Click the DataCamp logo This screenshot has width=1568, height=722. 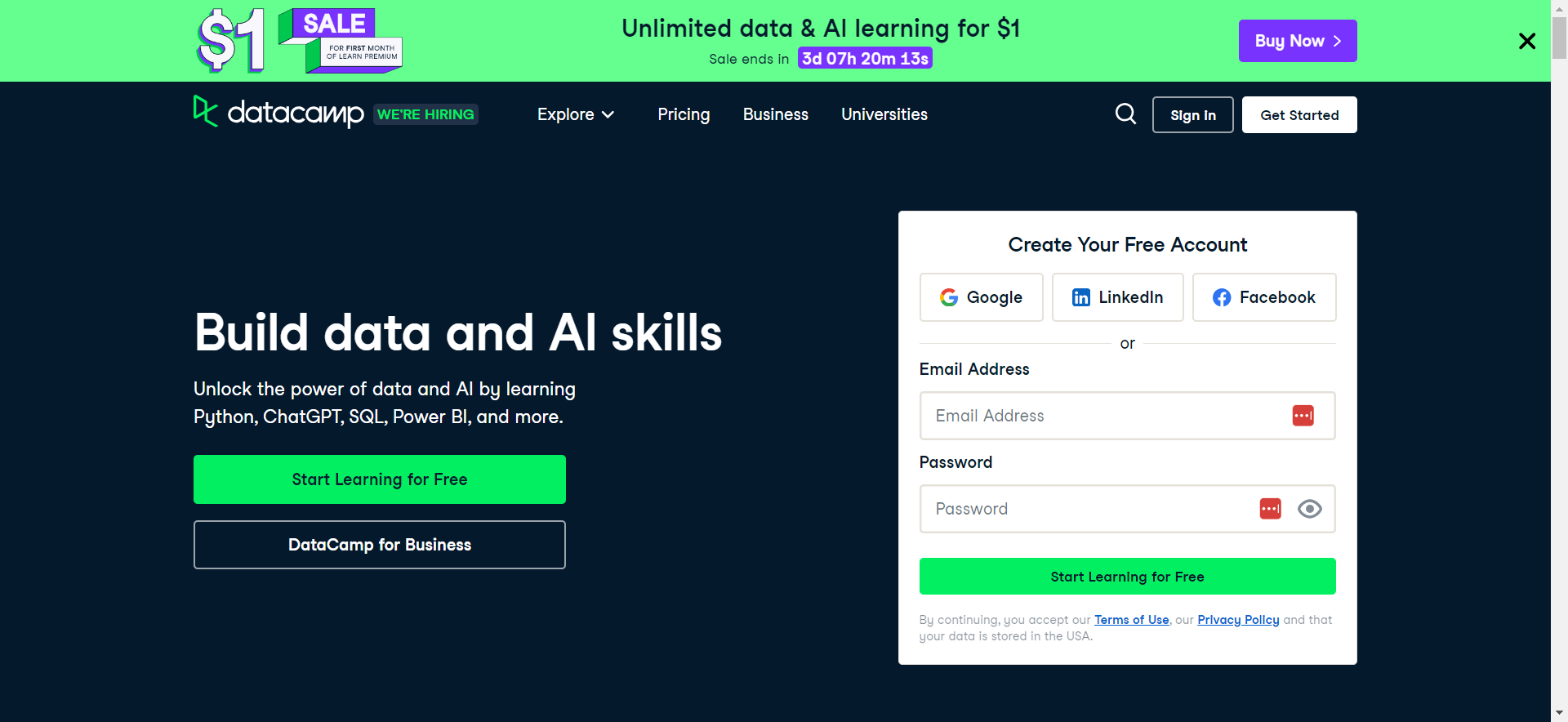[x=278, y=113]
